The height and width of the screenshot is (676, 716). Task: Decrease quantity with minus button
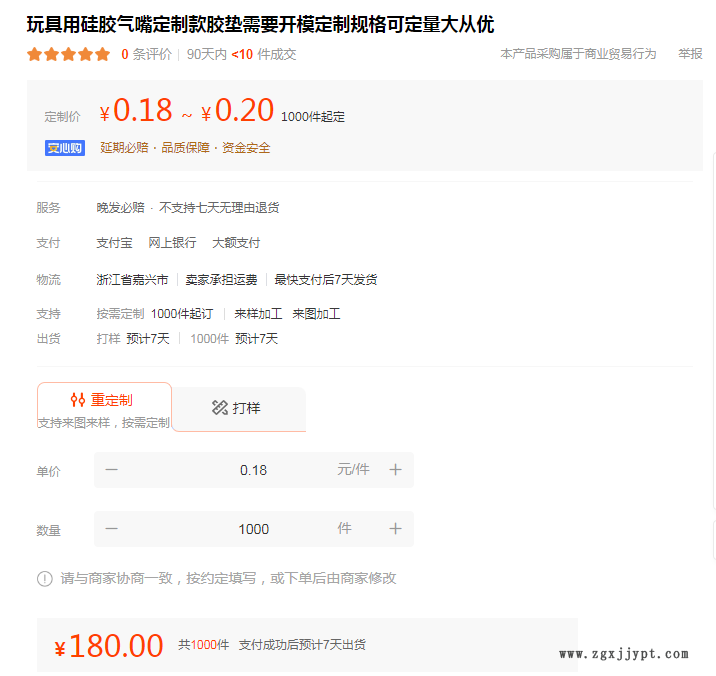point(111,528)
